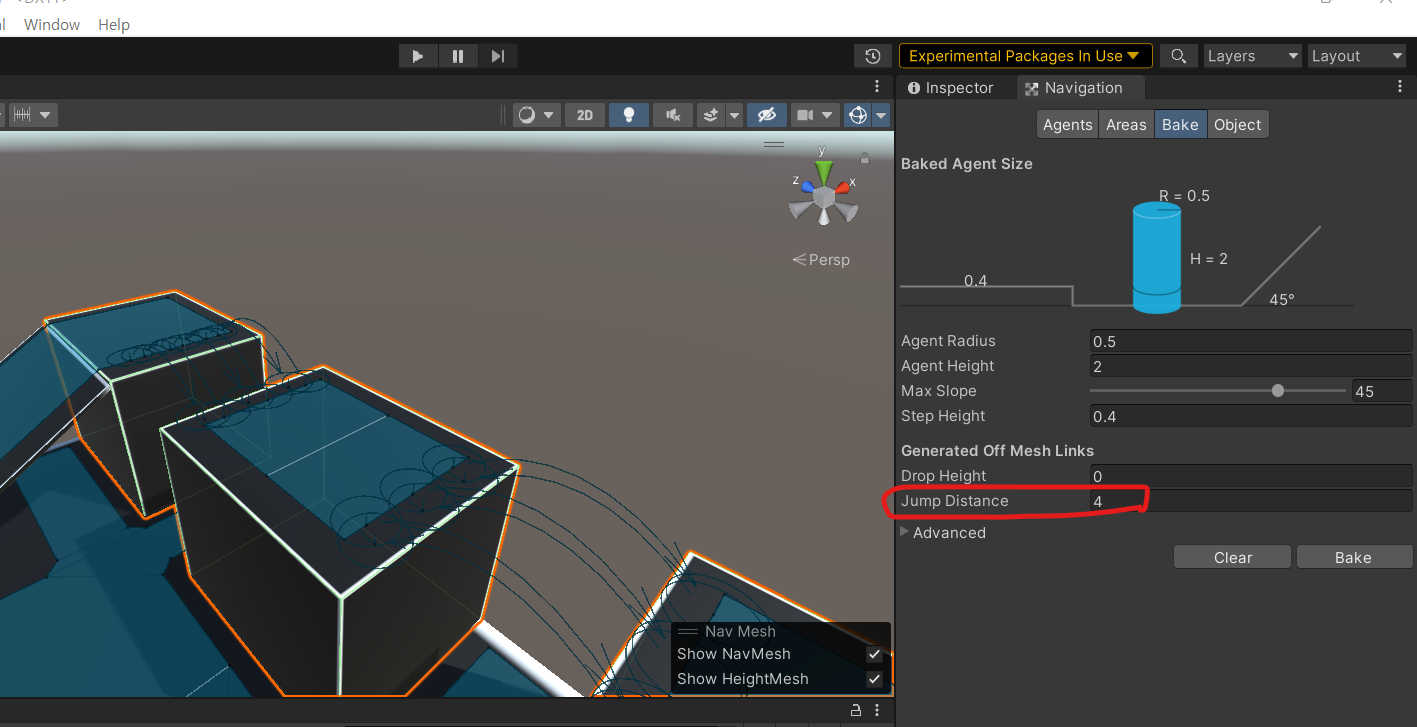Click the Drop Height field
The height and width of the screenshot is (727, 1417).
click(x=1250, y=476)
